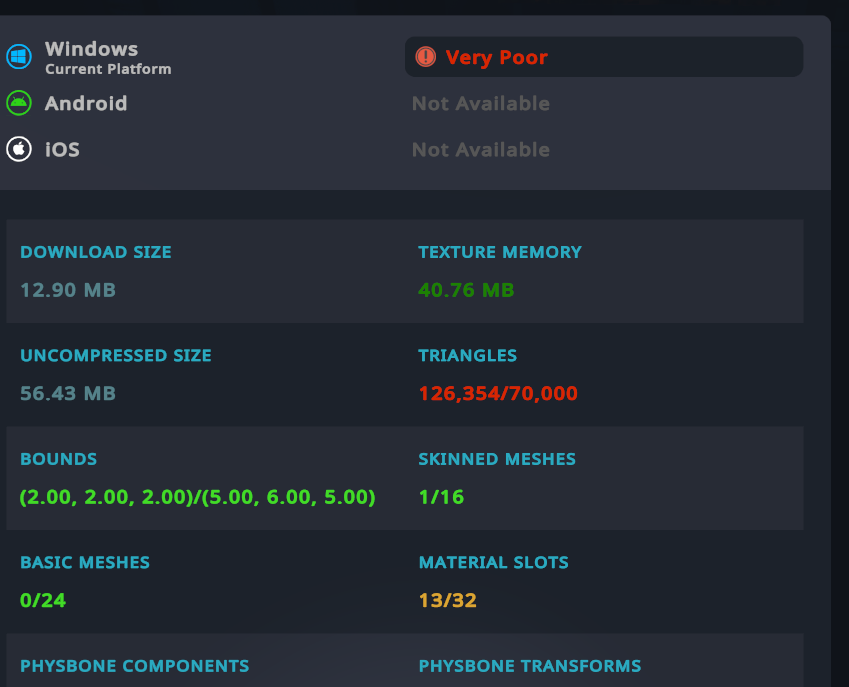Click the Android platform icon
This screenshot has height=687, width=849.
click(x=19, y=103)
